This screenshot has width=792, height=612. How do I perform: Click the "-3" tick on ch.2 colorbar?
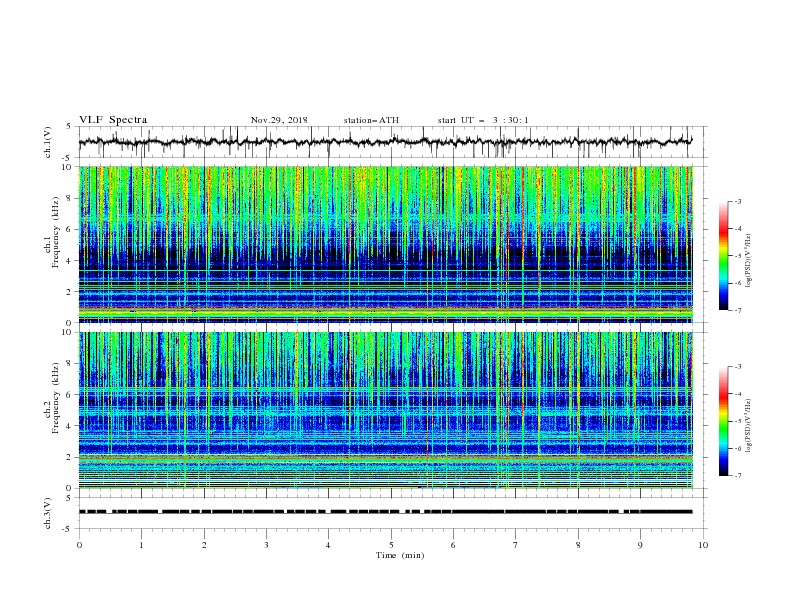(x=737, y=367)
